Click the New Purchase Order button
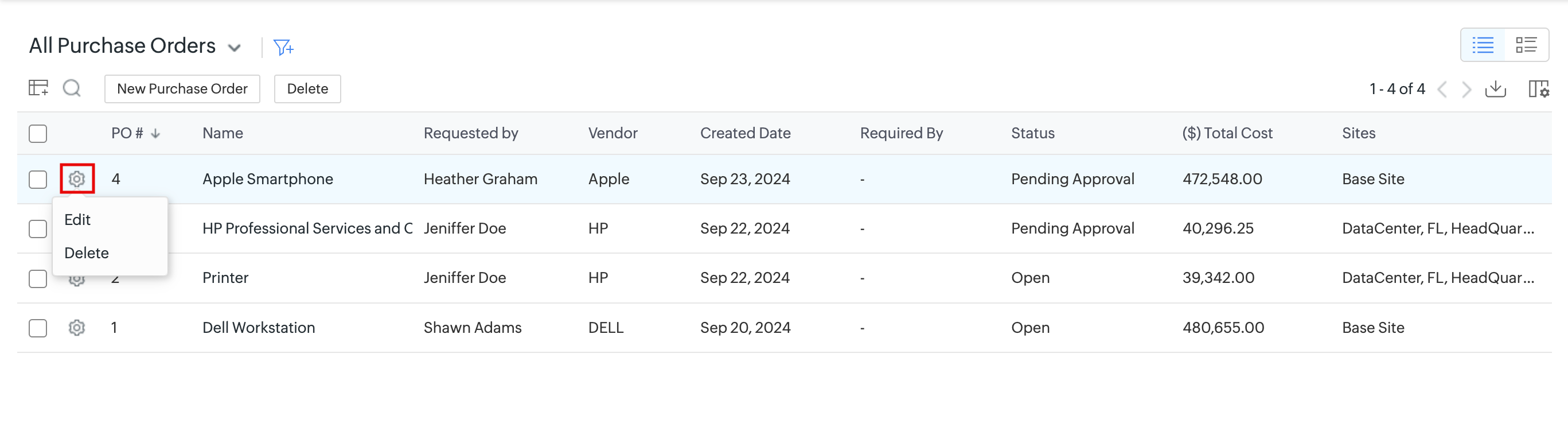 pyautogui.click(x=182, y=89)
